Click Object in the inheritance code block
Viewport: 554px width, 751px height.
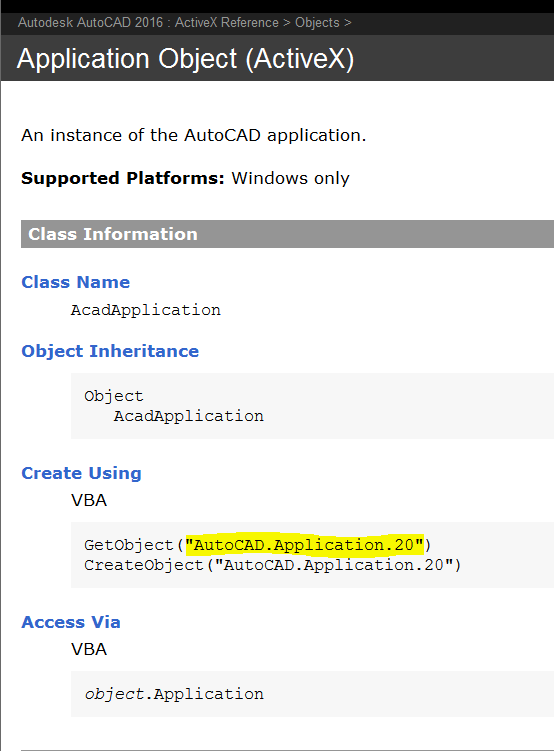[113, 396]
